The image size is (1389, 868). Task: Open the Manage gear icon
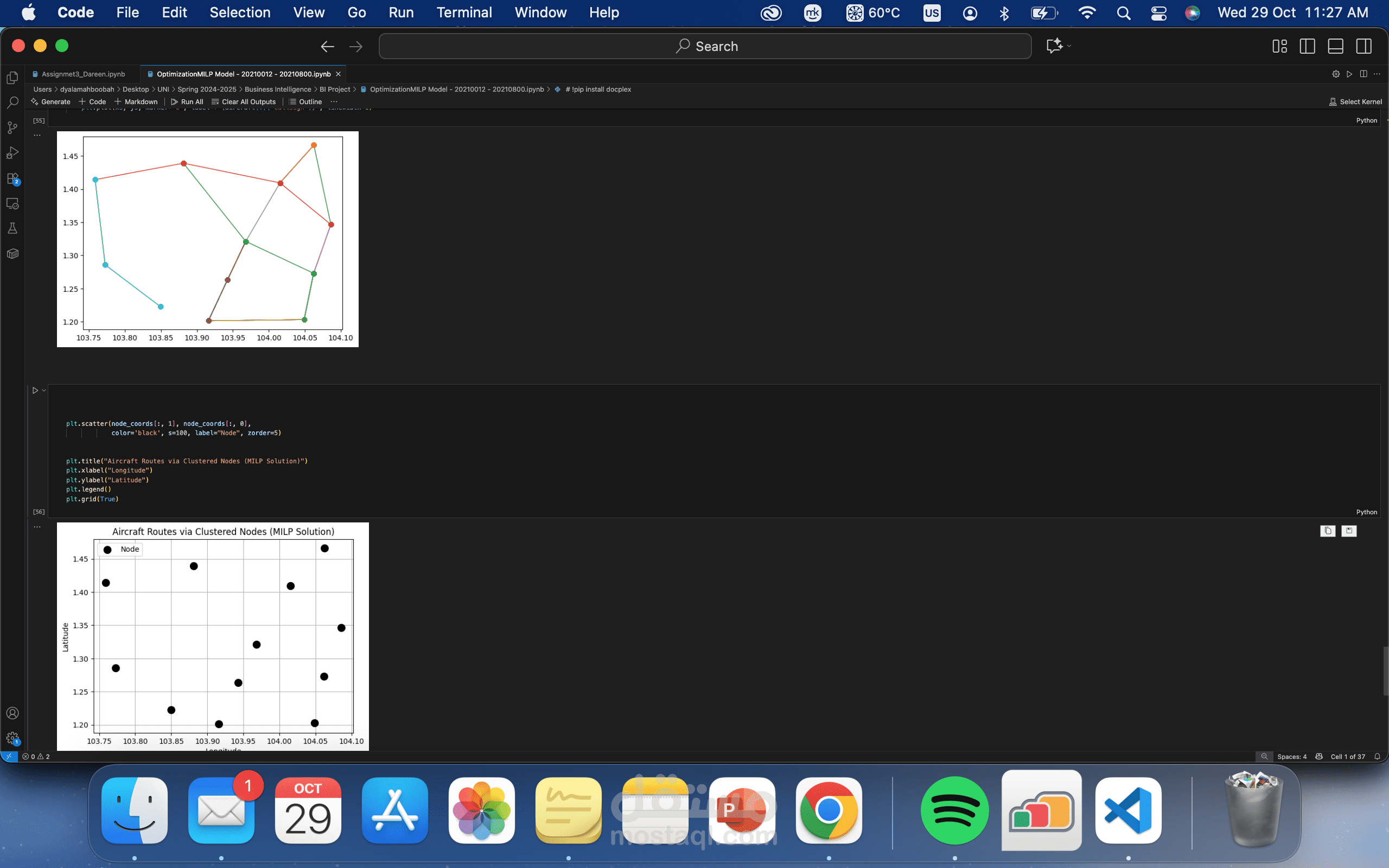pyautogui.click(x=12, y=738)
